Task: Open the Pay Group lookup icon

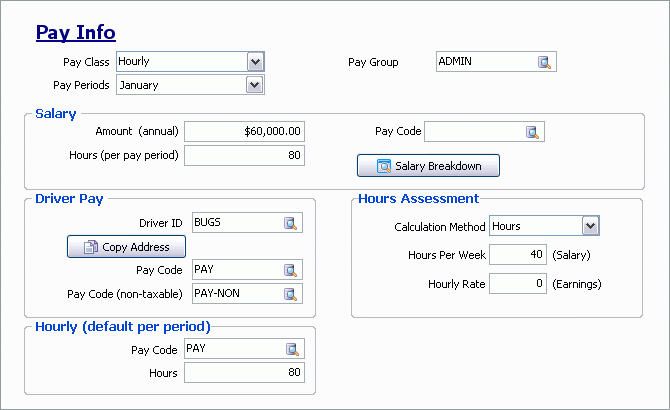Action: coord(545,62)
